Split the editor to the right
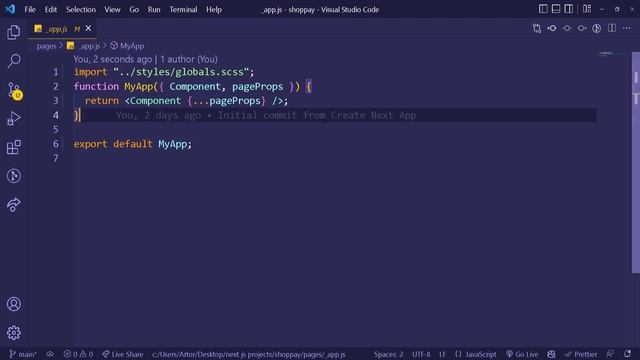Screen dimensions: 640x360 point(611,28)
